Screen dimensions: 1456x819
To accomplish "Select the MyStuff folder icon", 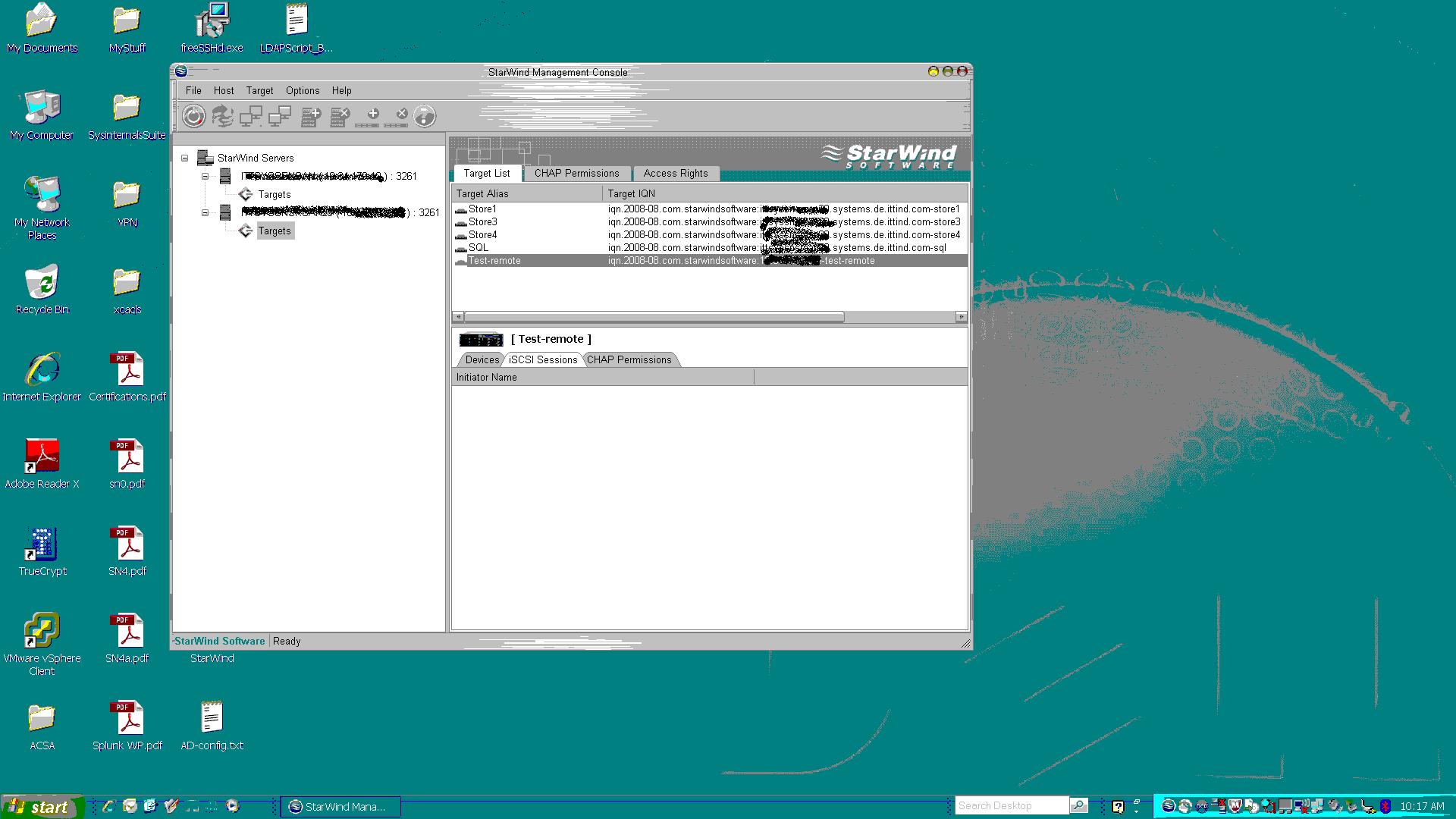I will (x=127, y=28).
